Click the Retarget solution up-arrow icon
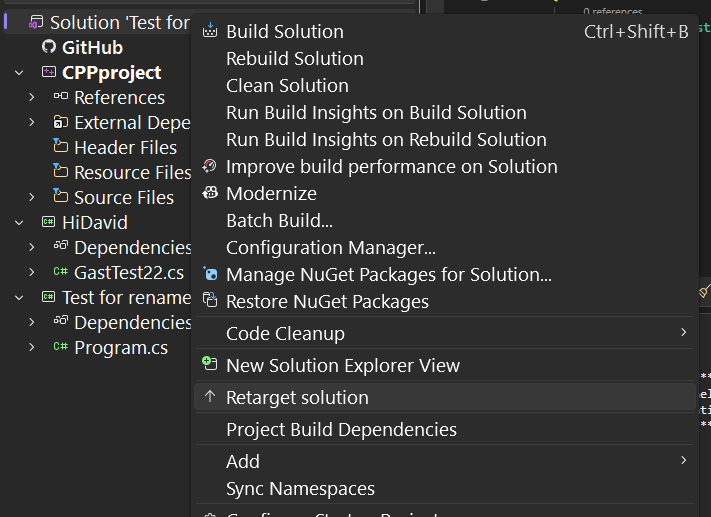 209,396
